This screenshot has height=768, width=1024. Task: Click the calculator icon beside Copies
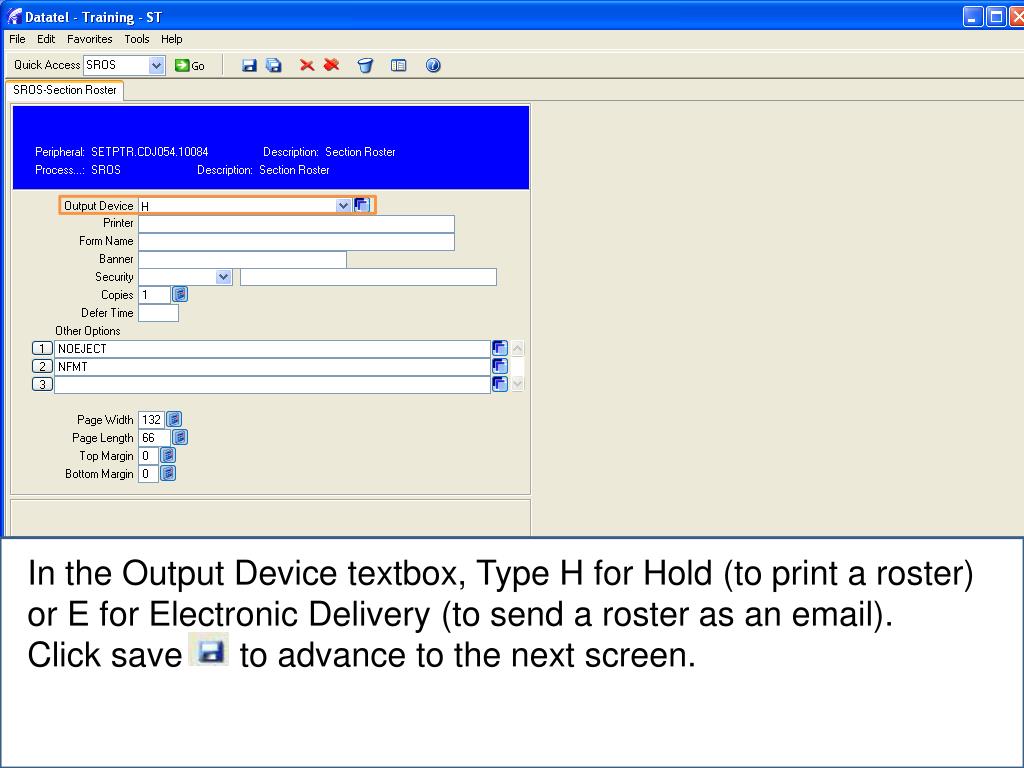(x=180, y=295)
